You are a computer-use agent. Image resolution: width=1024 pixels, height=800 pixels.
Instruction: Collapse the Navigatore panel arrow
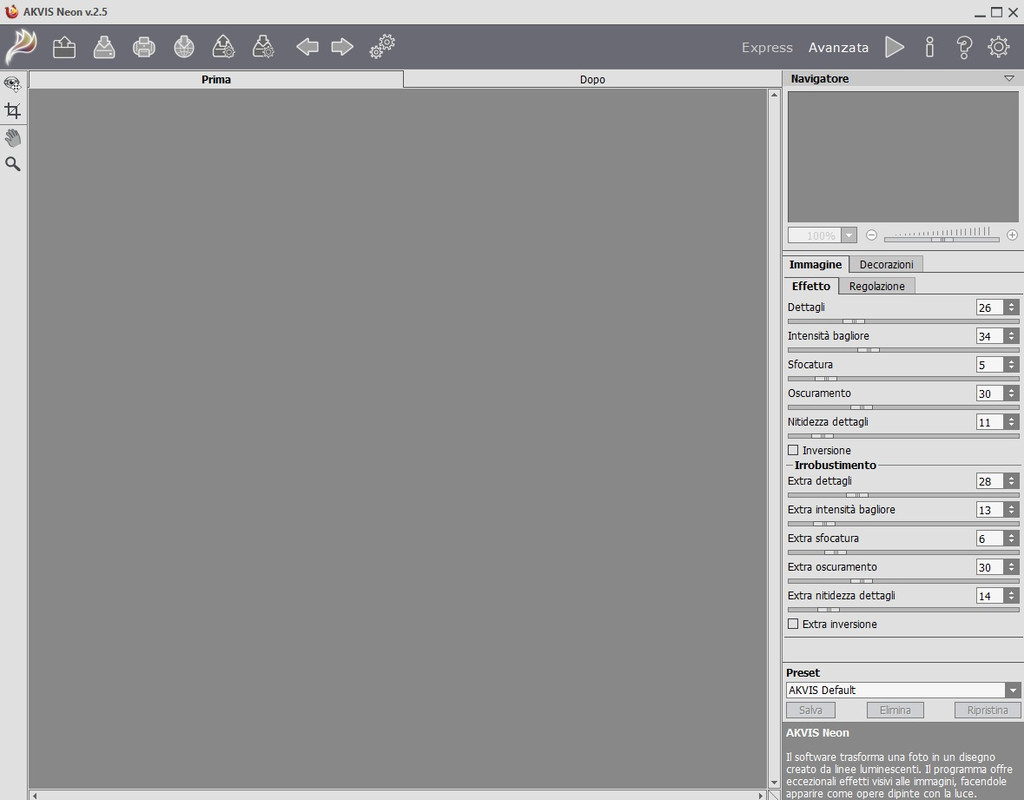(x=1009, y=78)
